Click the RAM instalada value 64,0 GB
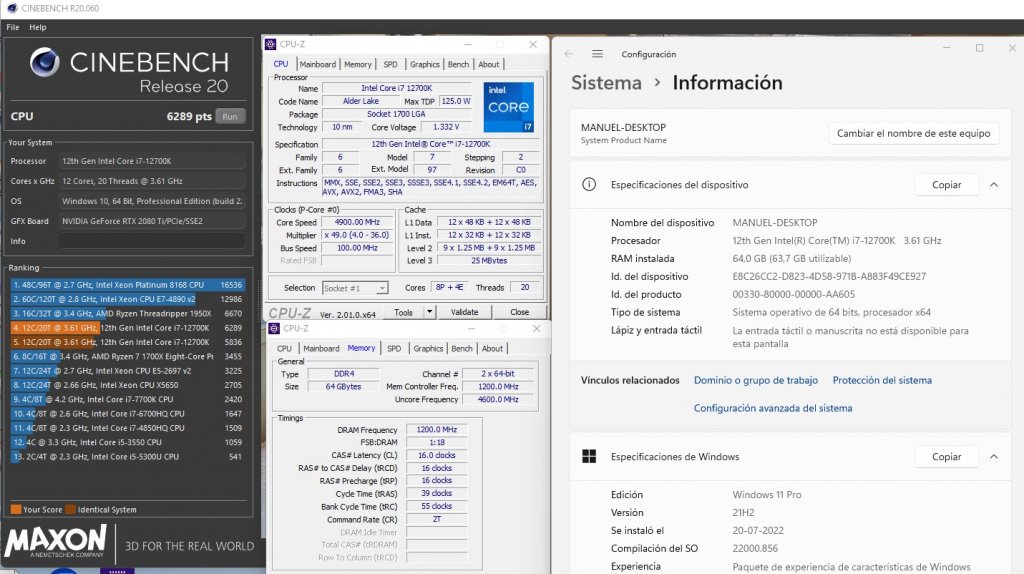The height and width of the screenshot is (574, 1024). (x=792, y=259)
